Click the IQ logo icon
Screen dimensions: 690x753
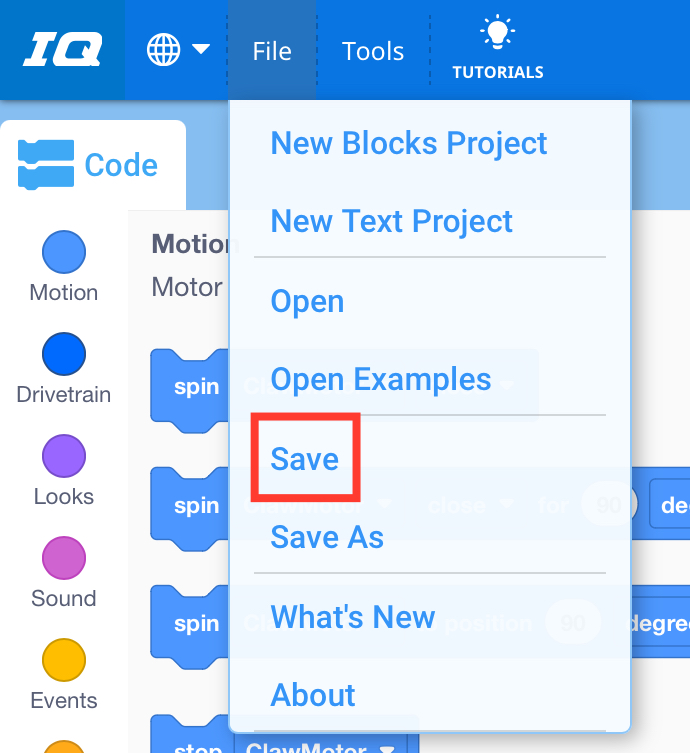pos(62,50)
